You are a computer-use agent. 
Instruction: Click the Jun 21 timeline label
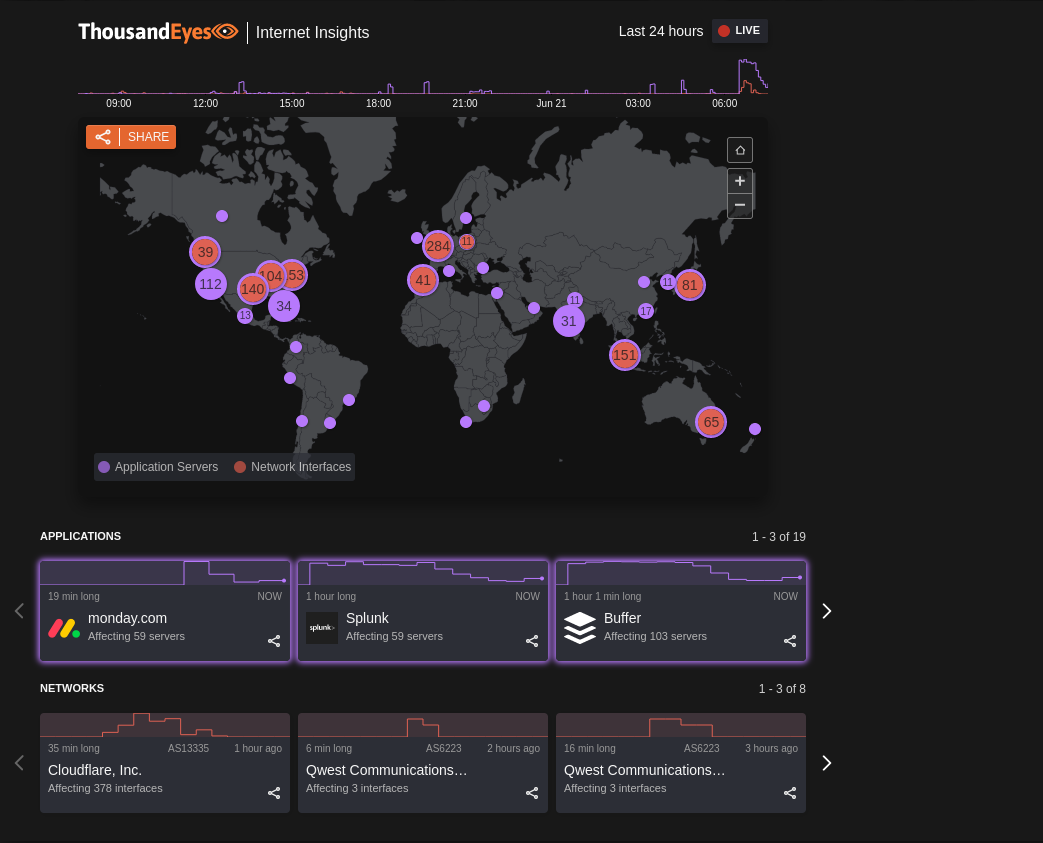(551, 103)
